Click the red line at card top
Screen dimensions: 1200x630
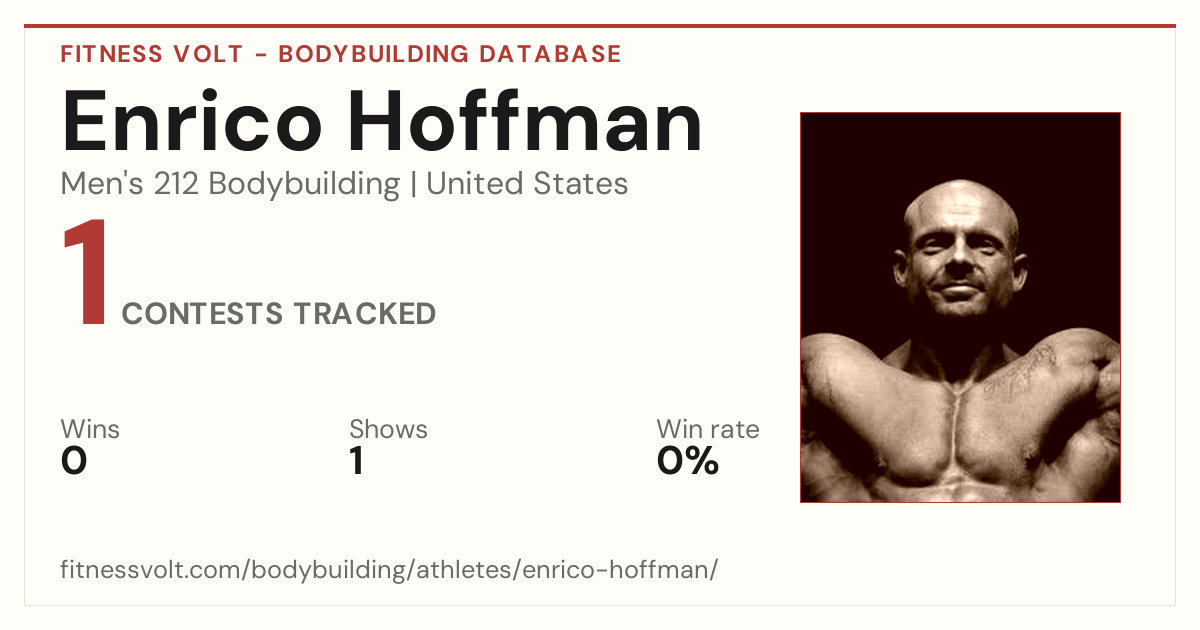coord(600,26)
